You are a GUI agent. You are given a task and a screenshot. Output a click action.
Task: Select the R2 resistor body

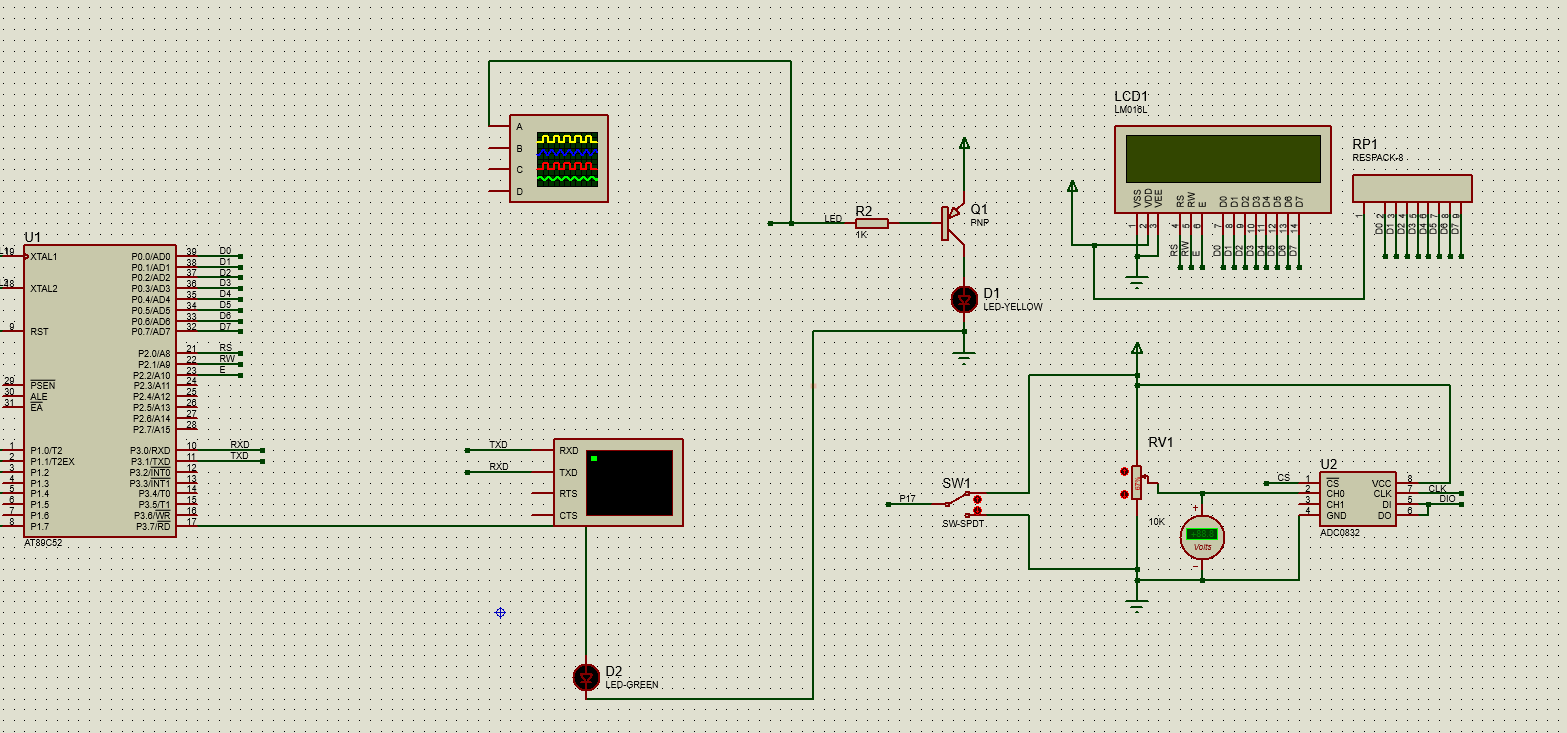coord(872,223)
